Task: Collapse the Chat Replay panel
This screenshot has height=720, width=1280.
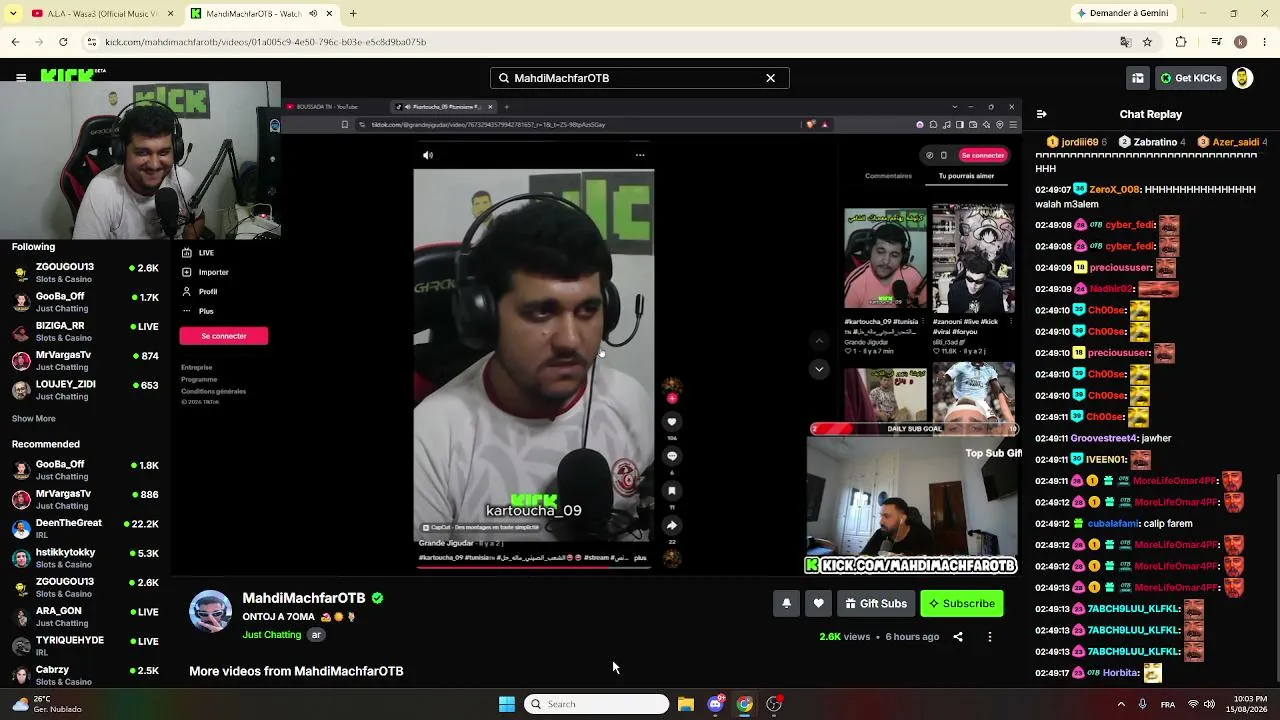Action: coord(1041,114)
